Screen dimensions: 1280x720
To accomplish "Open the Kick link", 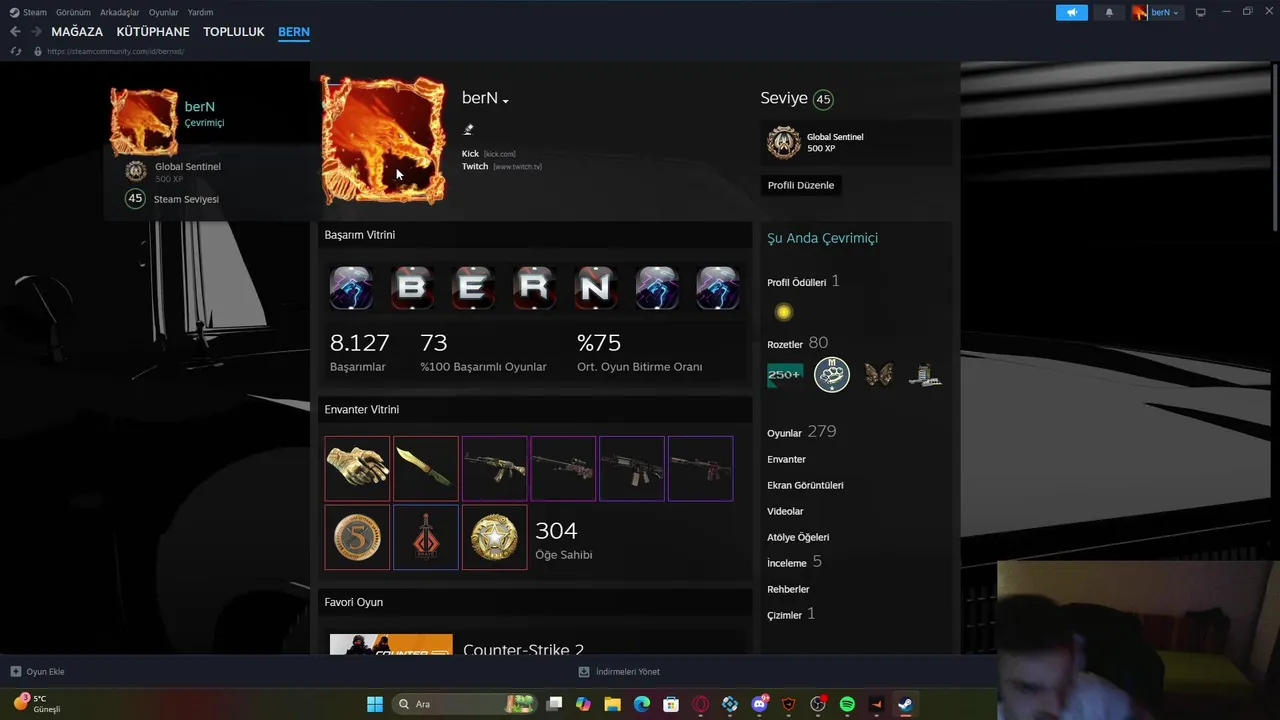I will tap(470, 154).
